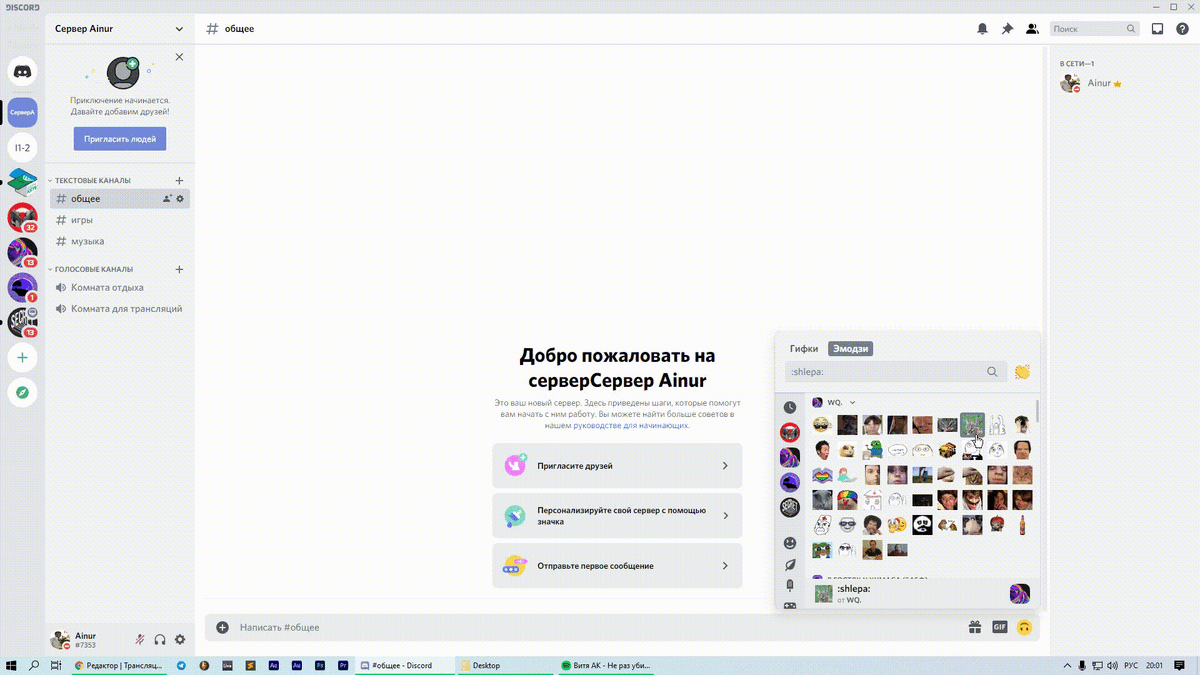Switch РУС keyboard language indicator
This screenshot has width=1200, height=675.
pyautogui.click(x=1132, y=665)
